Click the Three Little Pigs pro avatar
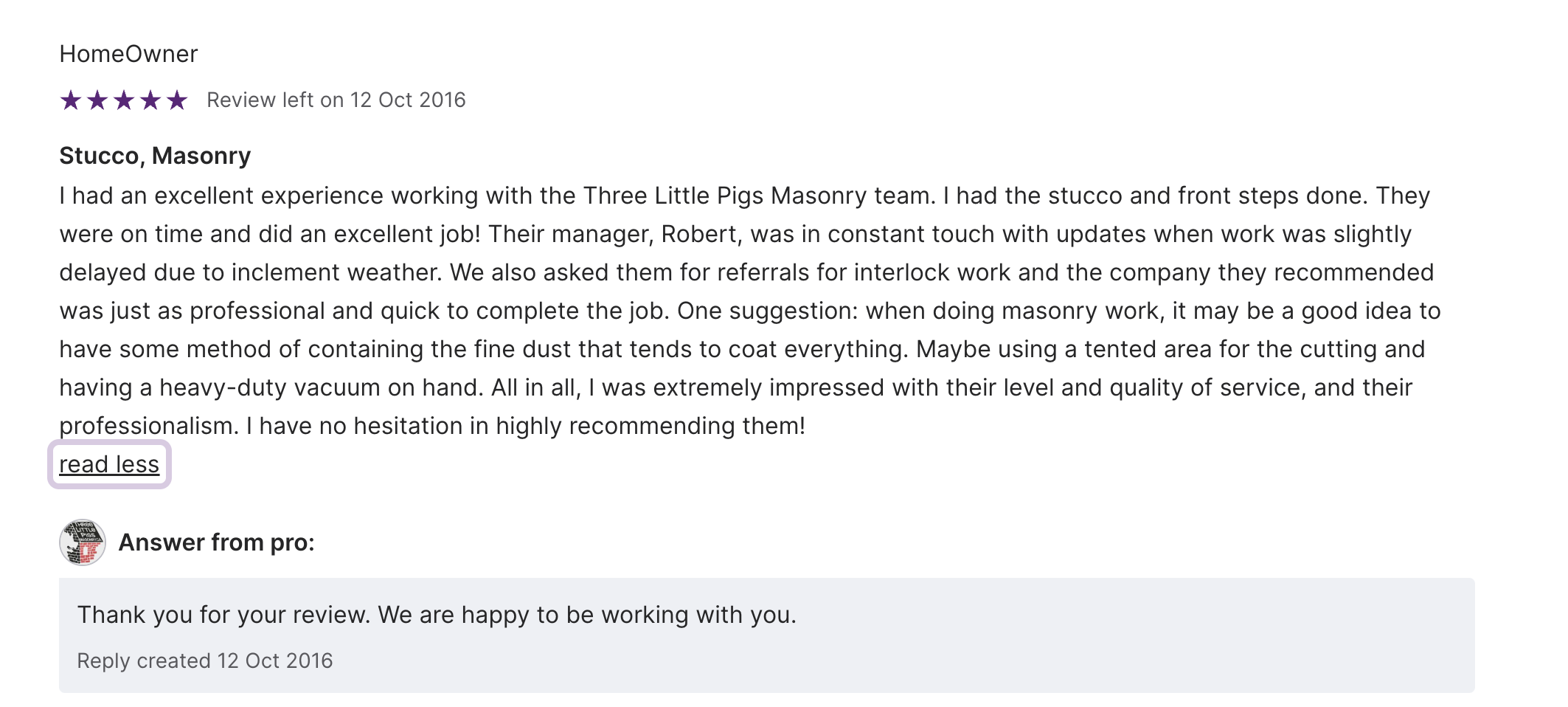Screen dimensions: 1568x707 click(x=83, y=542)
